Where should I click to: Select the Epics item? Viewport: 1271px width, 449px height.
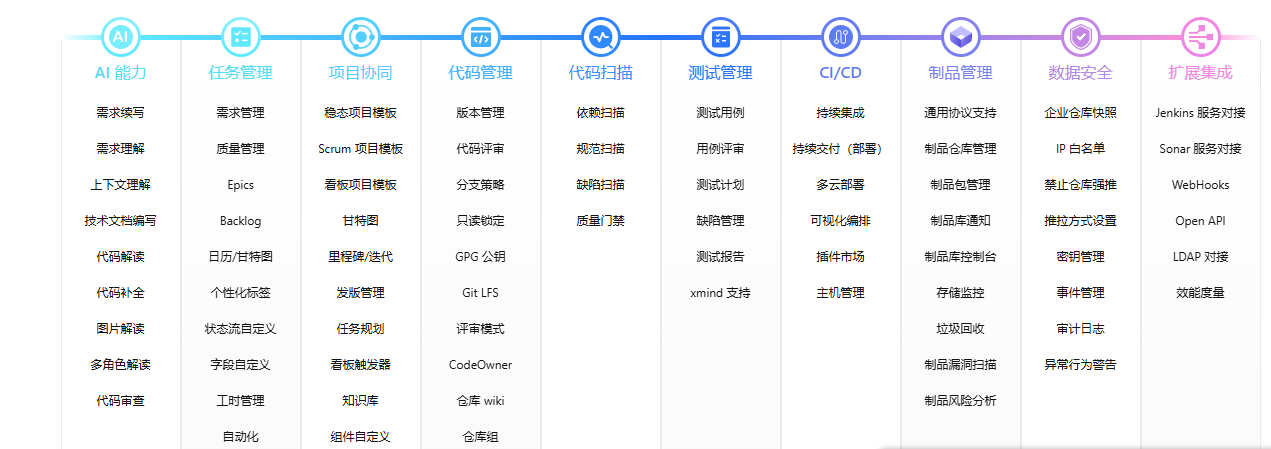[x=240, y=185]
